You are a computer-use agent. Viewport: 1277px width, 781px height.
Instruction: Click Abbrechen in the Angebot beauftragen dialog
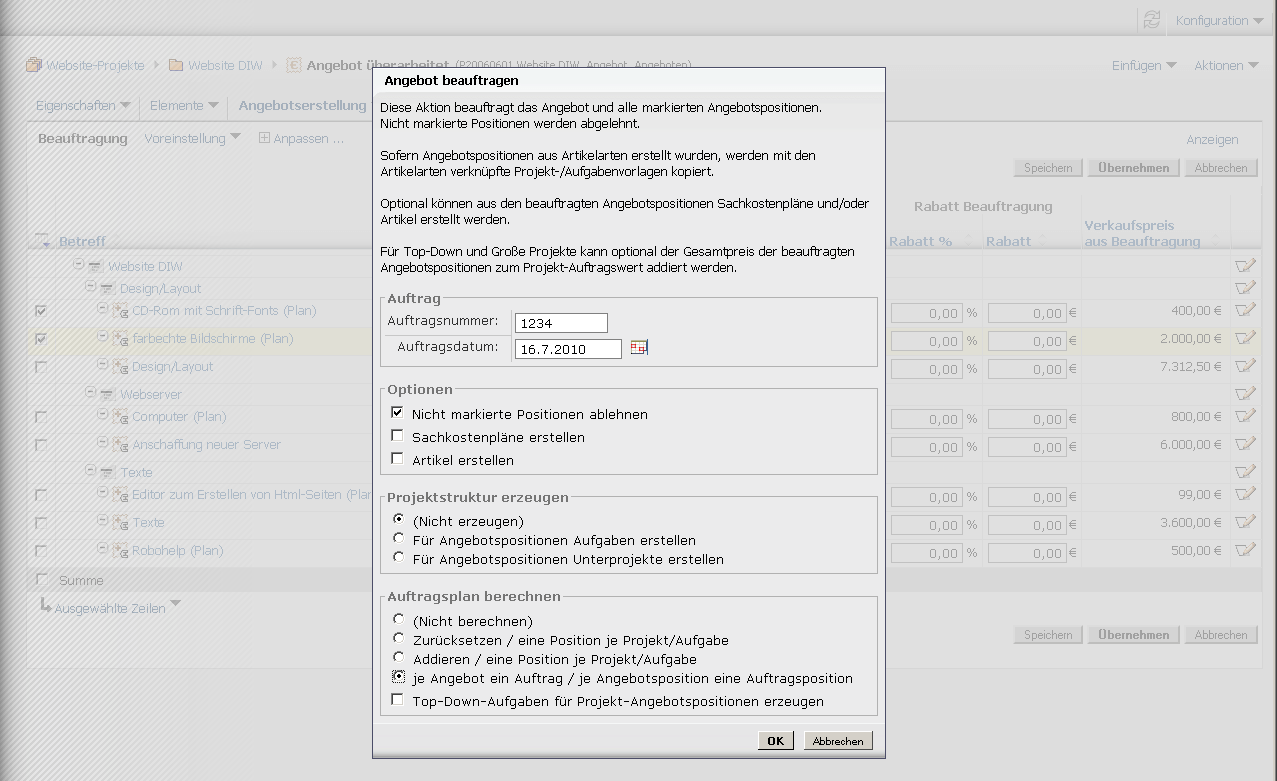tap(838, 741)
